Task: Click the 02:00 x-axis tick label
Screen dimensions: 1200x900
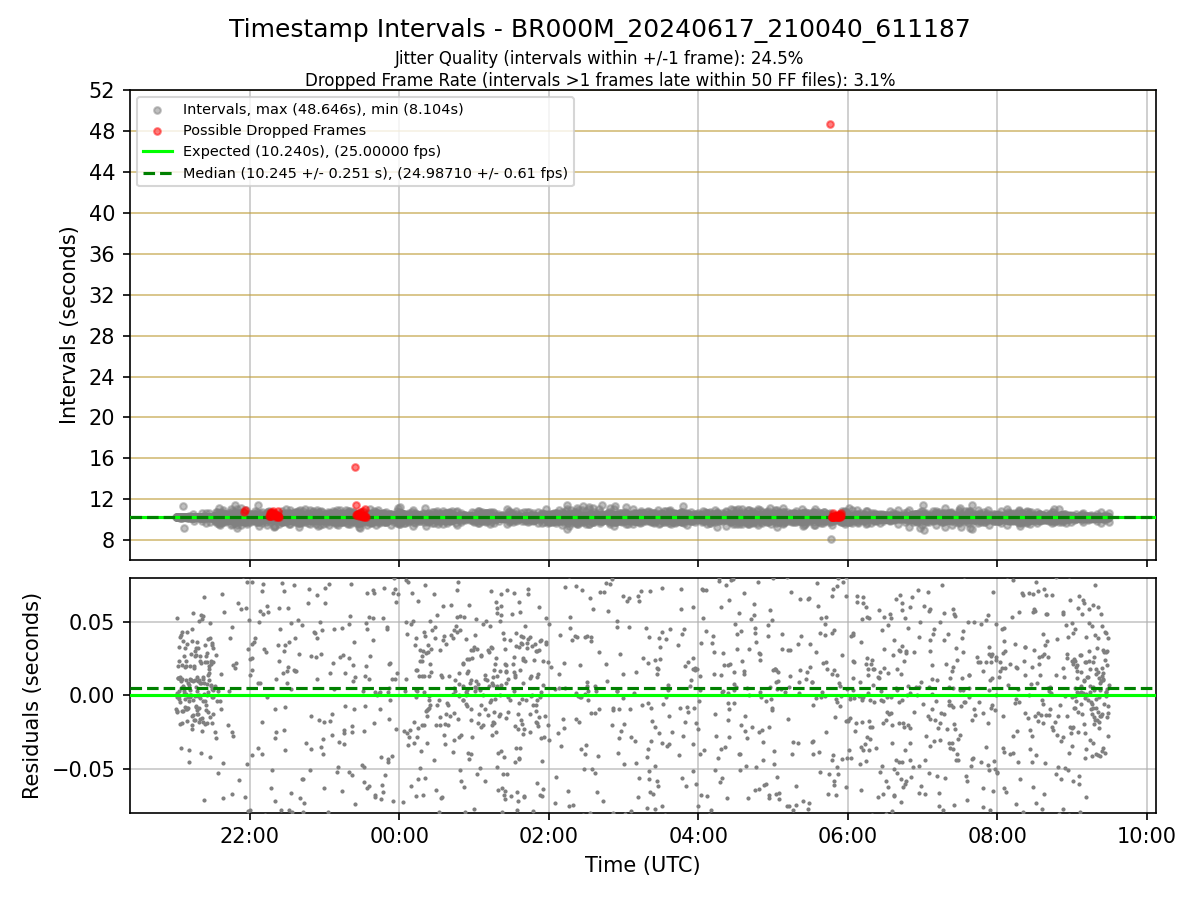Action: pyautogui.click(x=549, y=834)
